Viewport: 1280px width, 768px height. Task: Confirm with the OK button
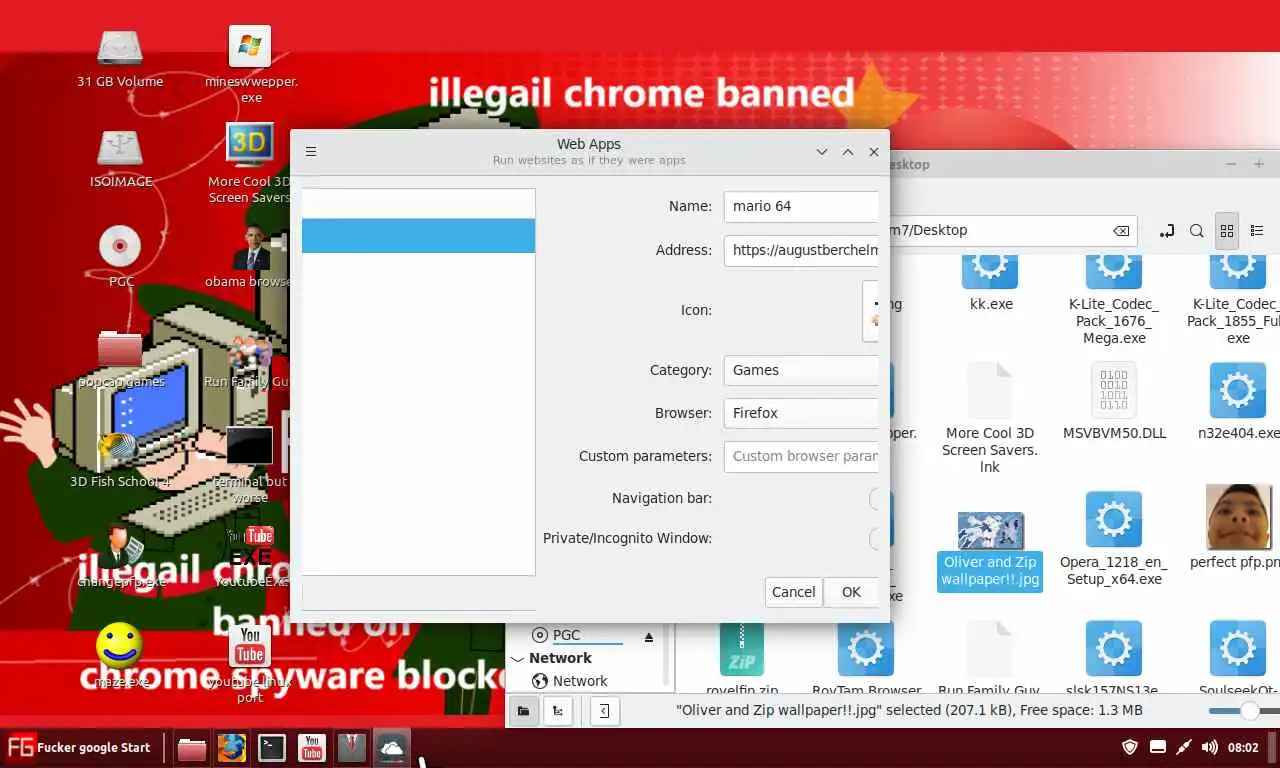click(x=851, y=592)
